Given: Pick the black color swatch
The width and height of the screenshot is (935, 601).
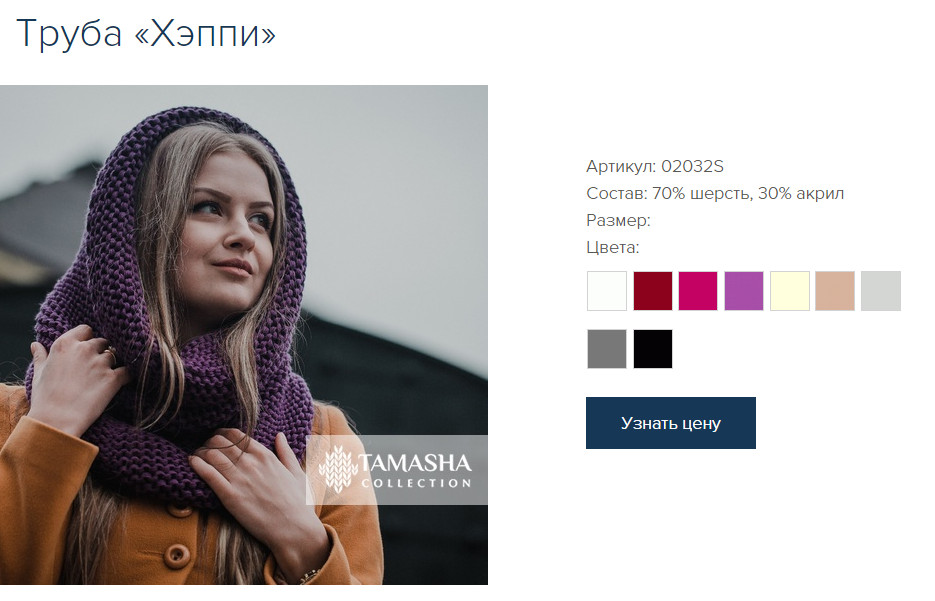Looking at the screenshot, I should click(x=652, y=349).
